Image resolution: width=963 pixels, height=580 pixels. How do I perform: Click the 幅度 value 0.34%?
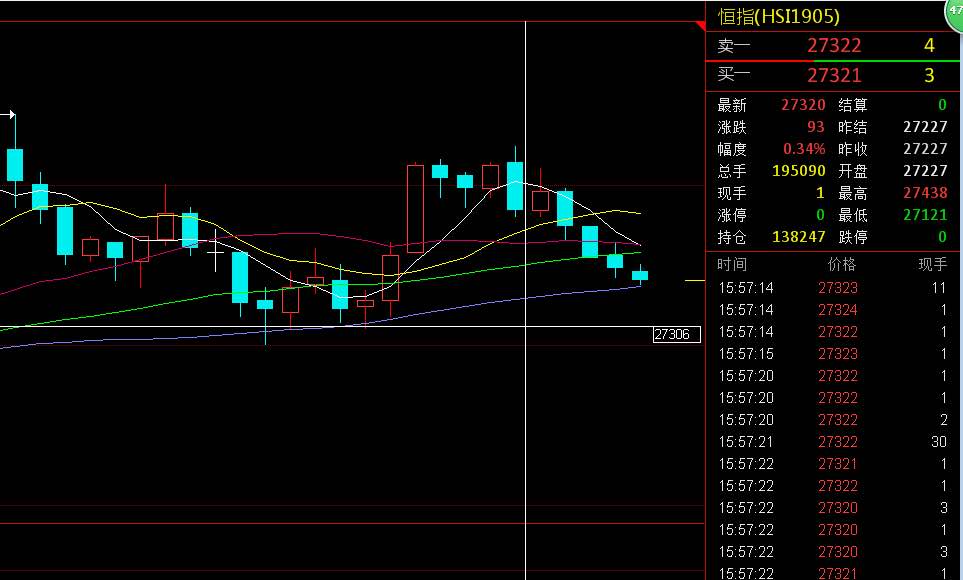pos(804,149)
